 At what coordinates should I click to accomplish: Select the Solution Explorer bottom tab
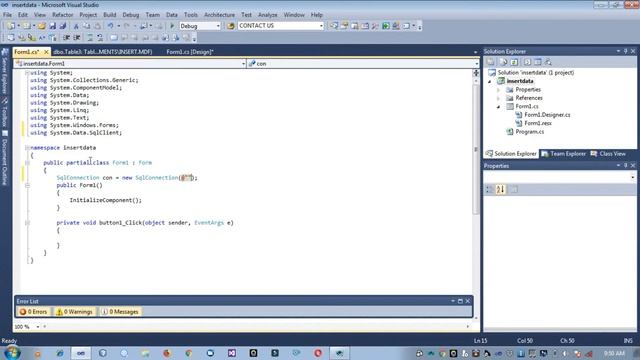pos(511,154)
